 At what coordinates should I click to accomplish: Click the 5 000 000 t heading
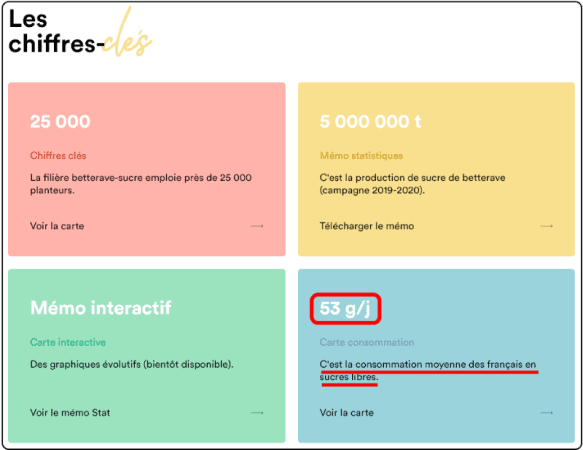click(370, 122)
